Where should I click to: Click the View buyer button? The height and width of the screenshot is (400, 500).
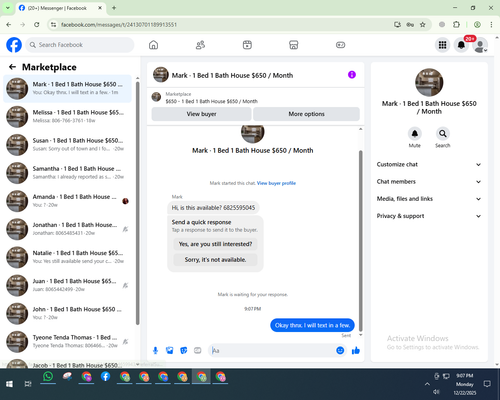point(201,114)
